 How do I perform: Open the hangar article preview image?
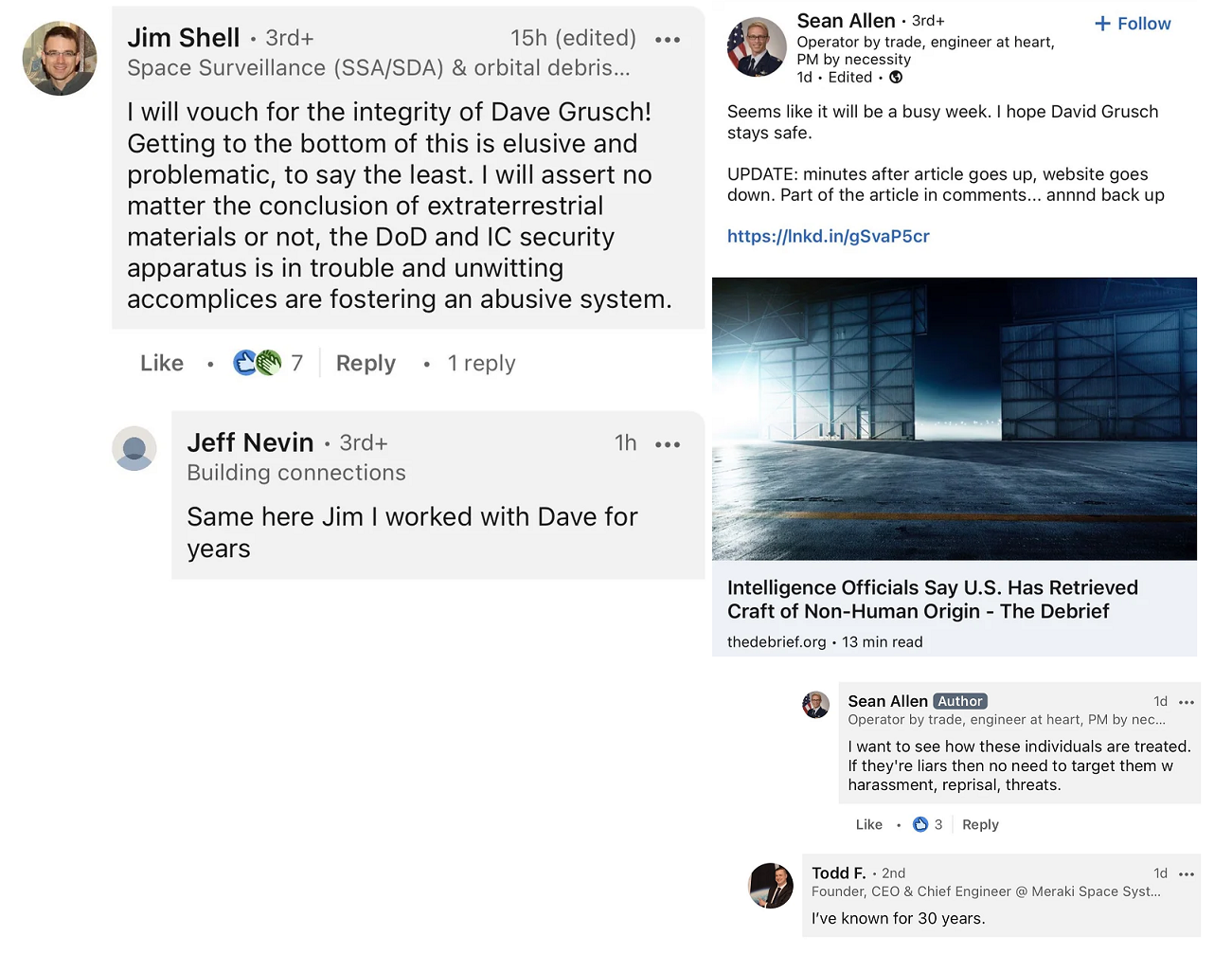coord(954,419)
